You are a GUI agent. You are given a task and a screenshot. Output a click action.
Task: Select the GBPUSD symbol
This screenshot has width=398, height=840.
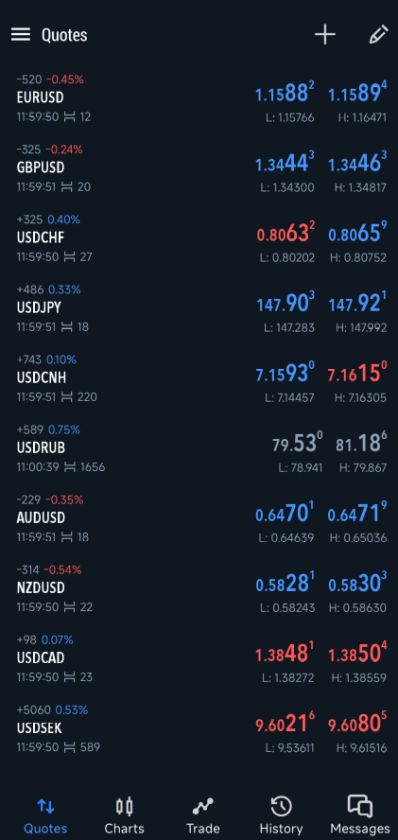[40, 168]
